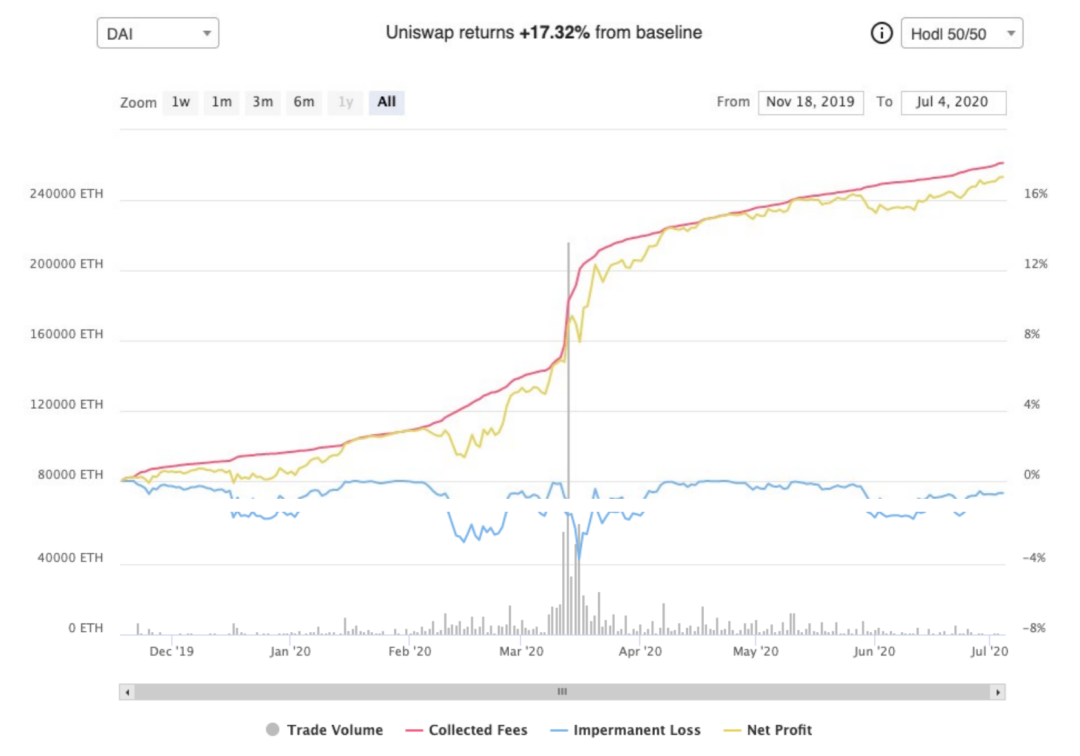Viewport: 1080px width, 756px height.
Task: Click the To date field
Action: pyautogui.click(x=953, y=103)
